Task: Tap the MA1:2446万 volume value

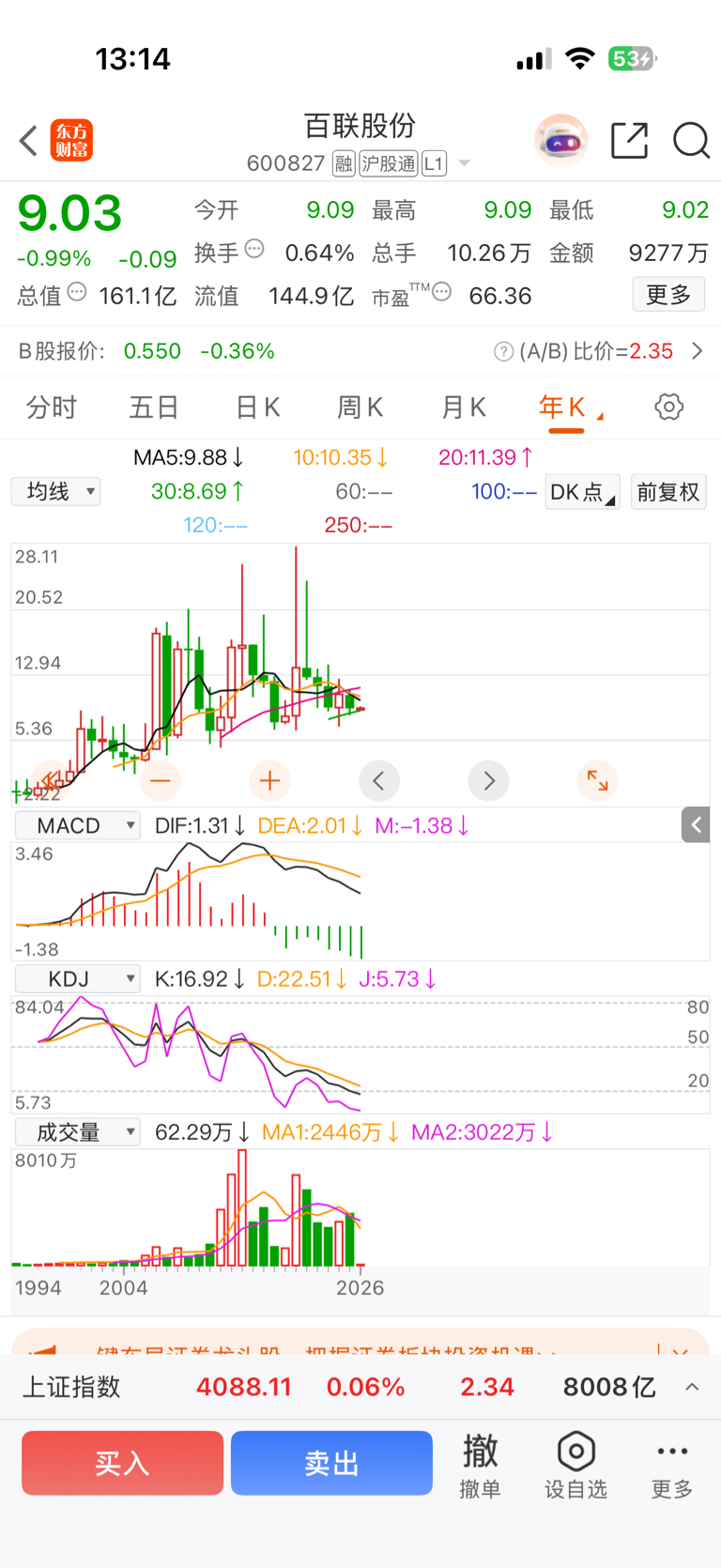Action: click(330, 1132)
